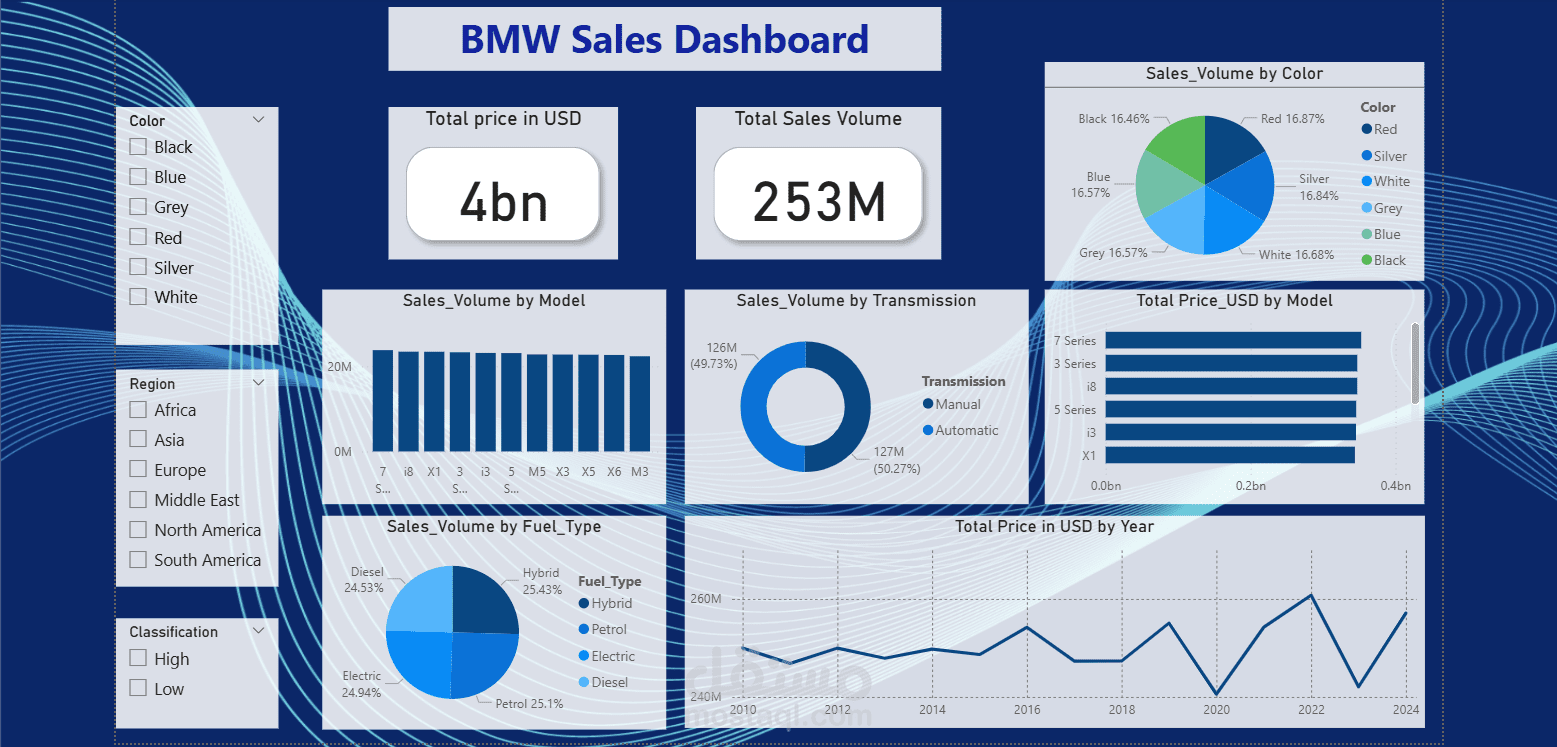
Task: Tick the Asia region checkbox
Action: click(138, 440)
